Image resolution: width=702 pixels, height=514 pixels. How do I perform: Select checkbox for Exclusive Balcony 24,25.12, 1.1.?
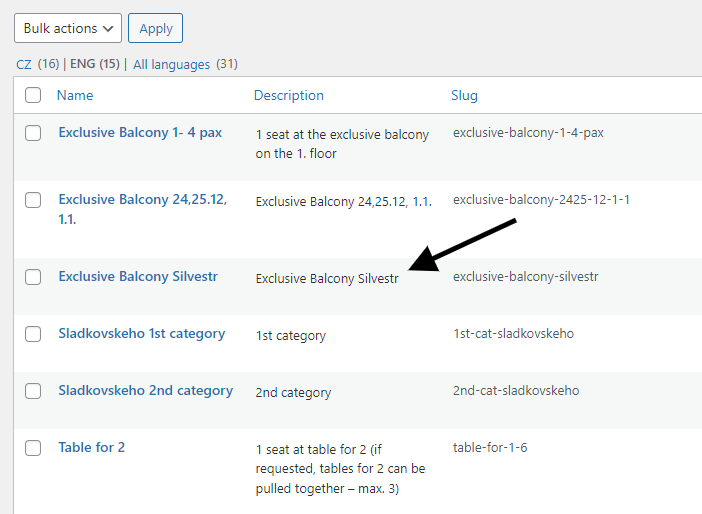click(x=33, y=199)
